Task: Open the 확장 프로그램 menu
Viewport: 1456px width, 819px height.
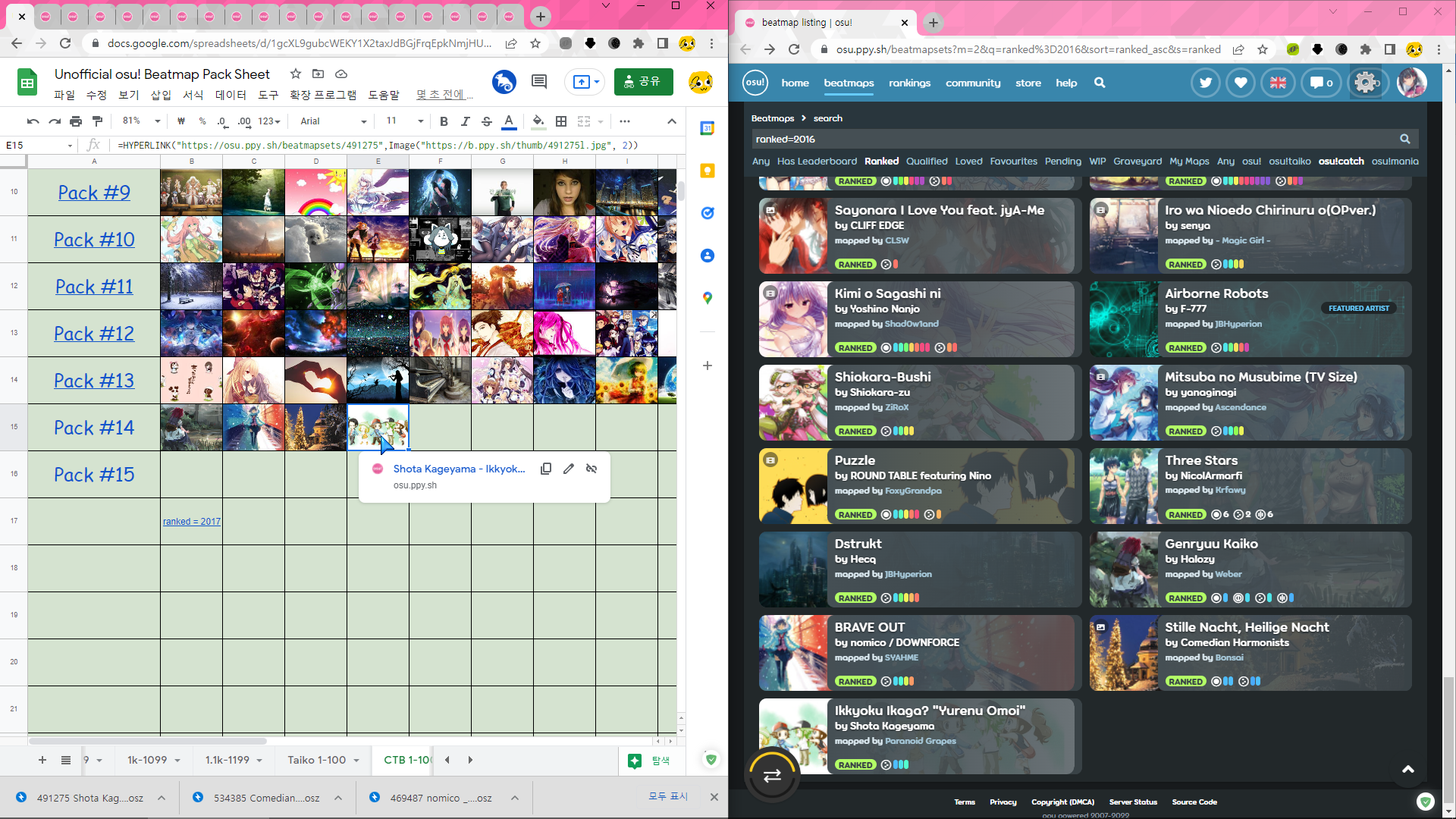Action: (x=323, y=95)
